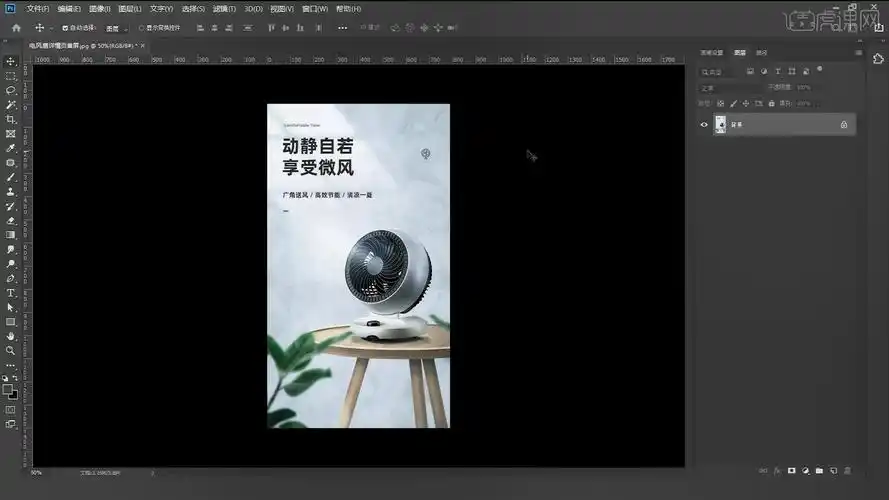Open the 文件(F) File menu
The height and width of the screenshot is (500, 889).
[x=37, y=9]
